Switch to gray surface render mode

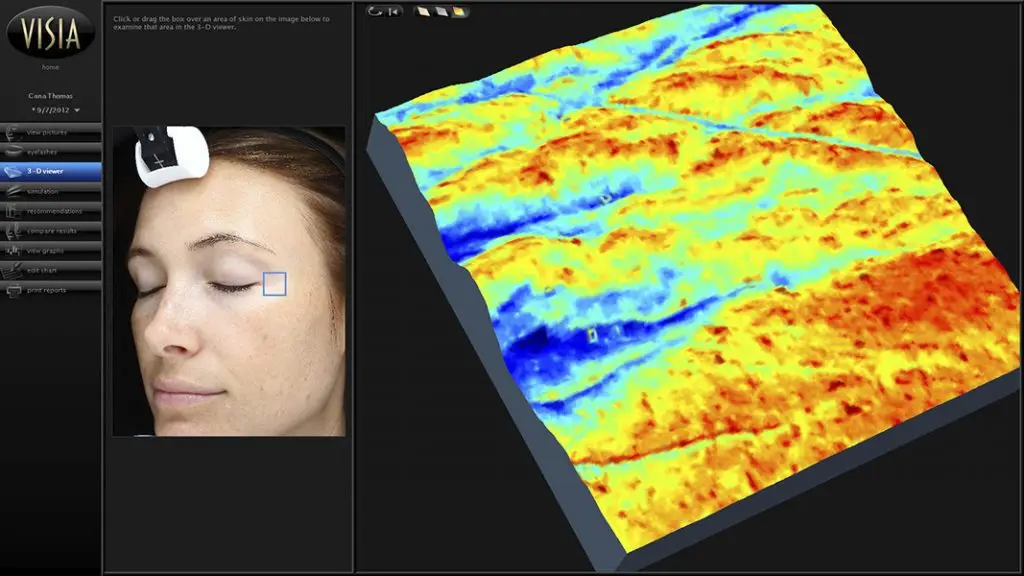tap(441, 12)
